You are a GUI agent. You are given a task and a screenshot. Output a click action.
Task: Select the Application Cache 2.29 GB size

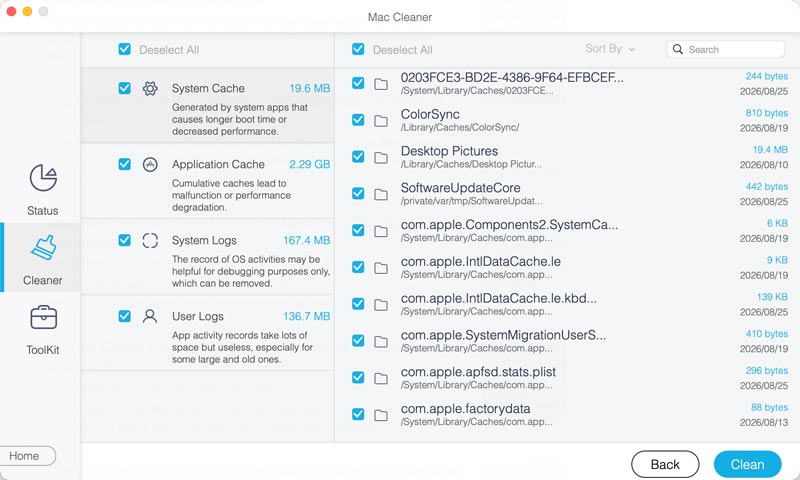310,164
